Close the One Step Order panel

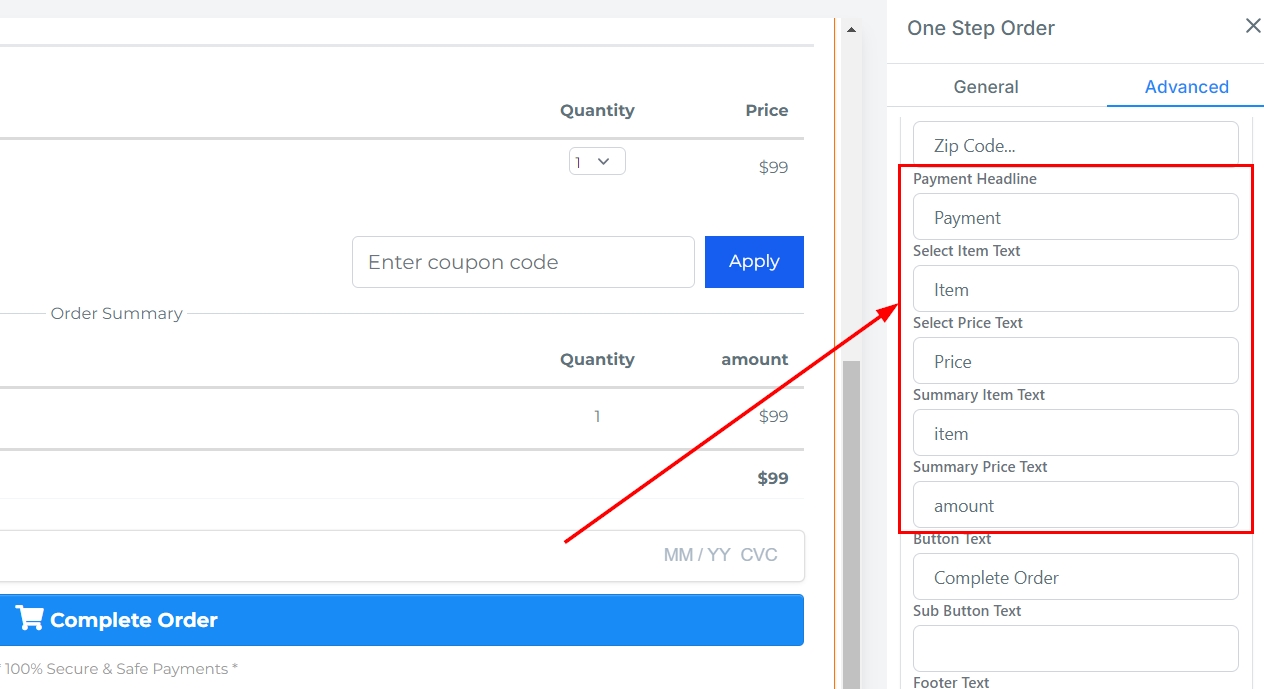tap(1252, 26)
